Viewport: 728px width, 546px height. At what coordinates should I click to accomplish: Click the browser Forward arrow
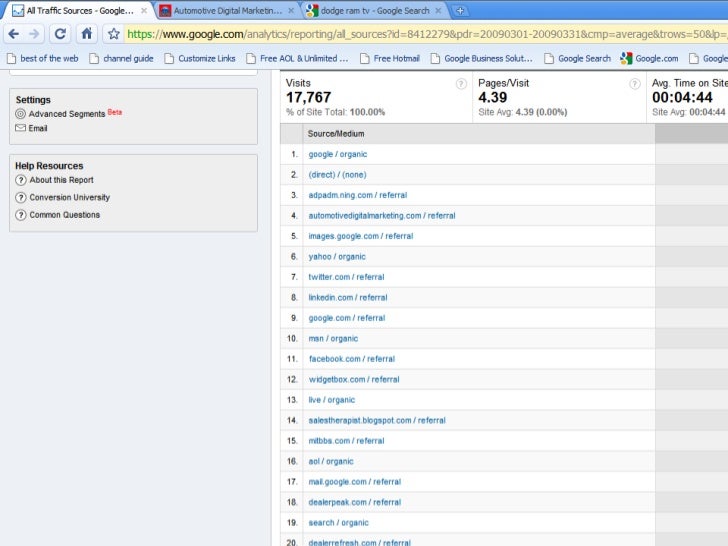pyautogui.click(x=34, y=34)
